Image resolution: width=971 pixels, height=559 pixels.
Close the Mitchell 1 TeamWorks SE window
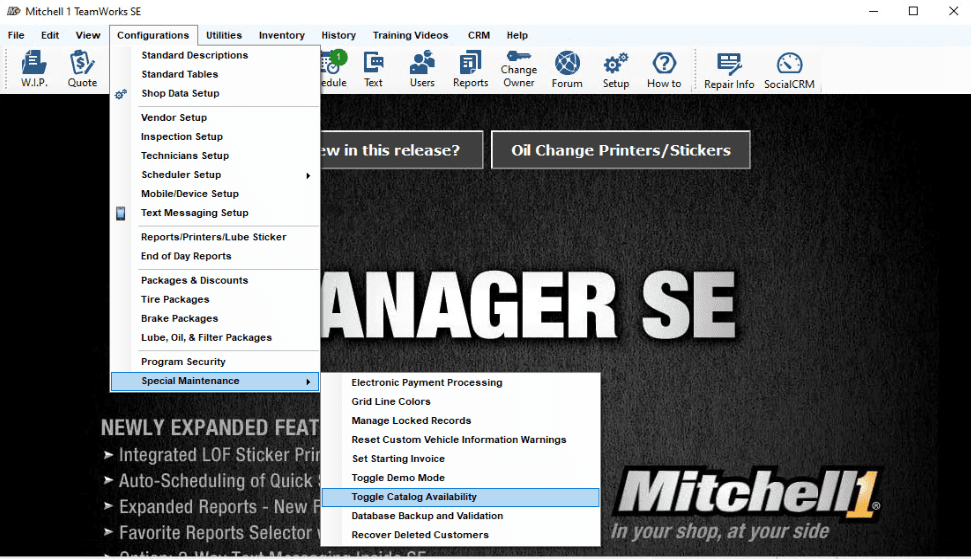tap(954, 11)
